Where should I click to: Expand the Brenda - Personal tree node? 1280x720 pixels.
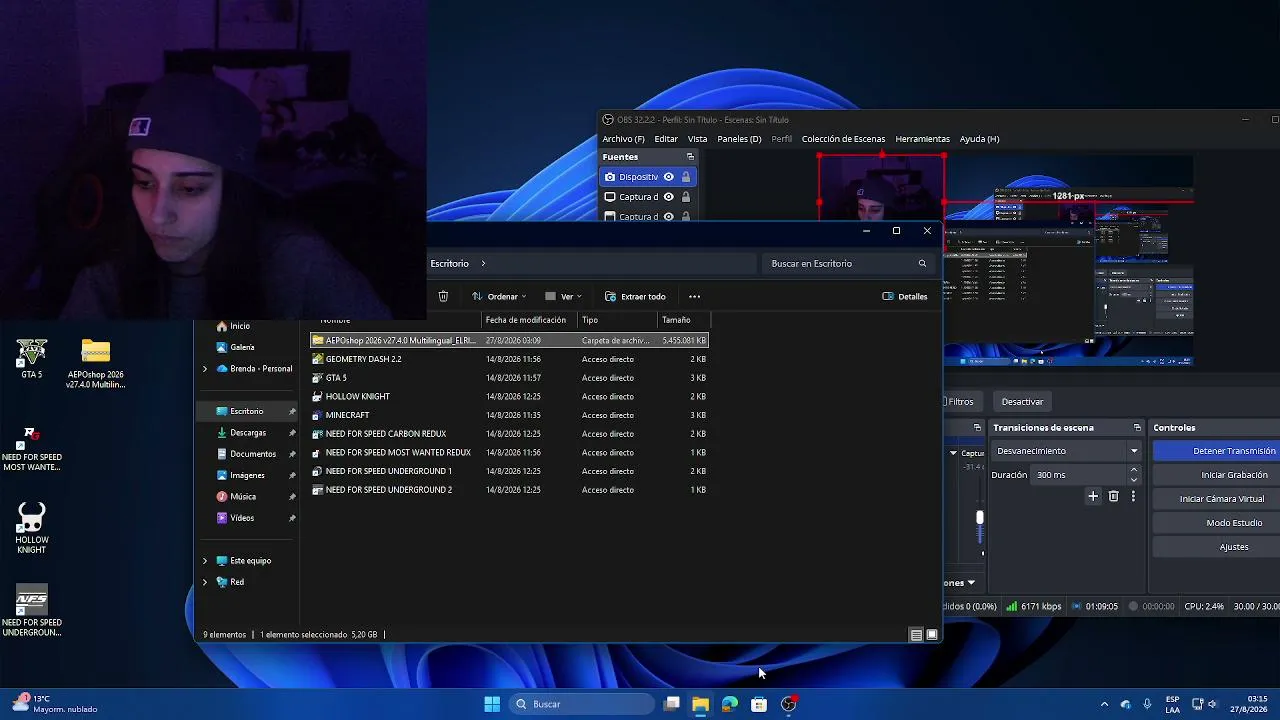point(205,369)
